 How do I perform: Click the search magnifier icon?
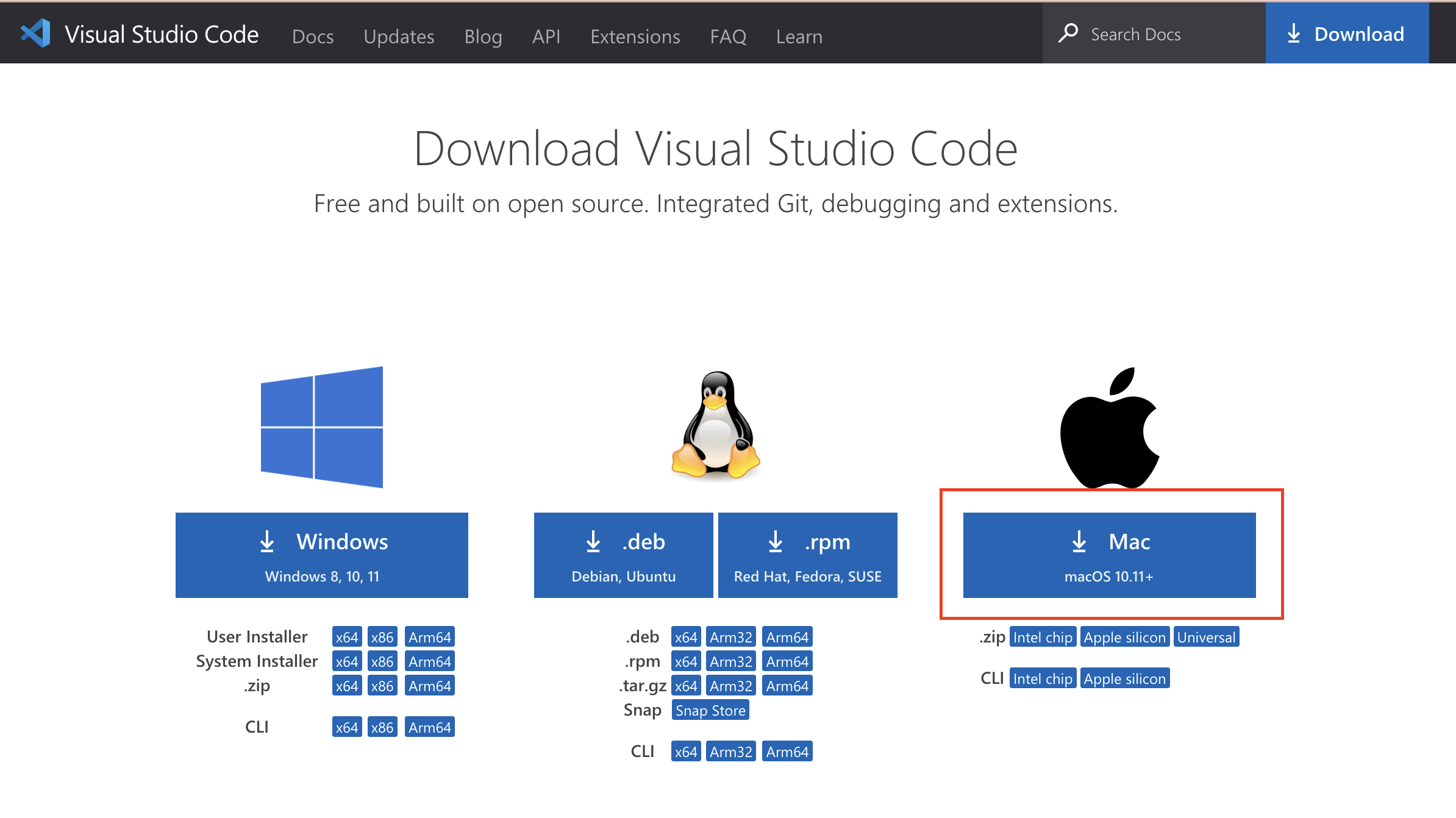tap(1068, 34)
